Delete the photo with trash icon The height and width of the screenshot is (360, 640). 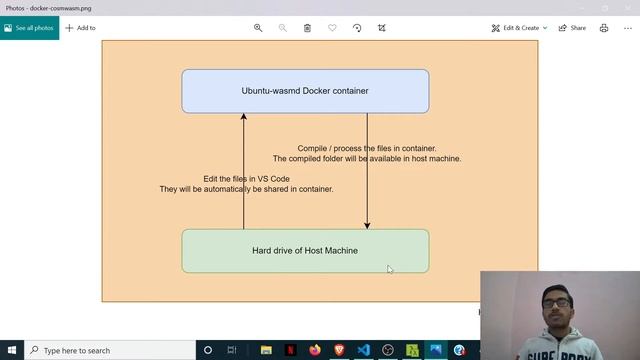click(307, 28)
